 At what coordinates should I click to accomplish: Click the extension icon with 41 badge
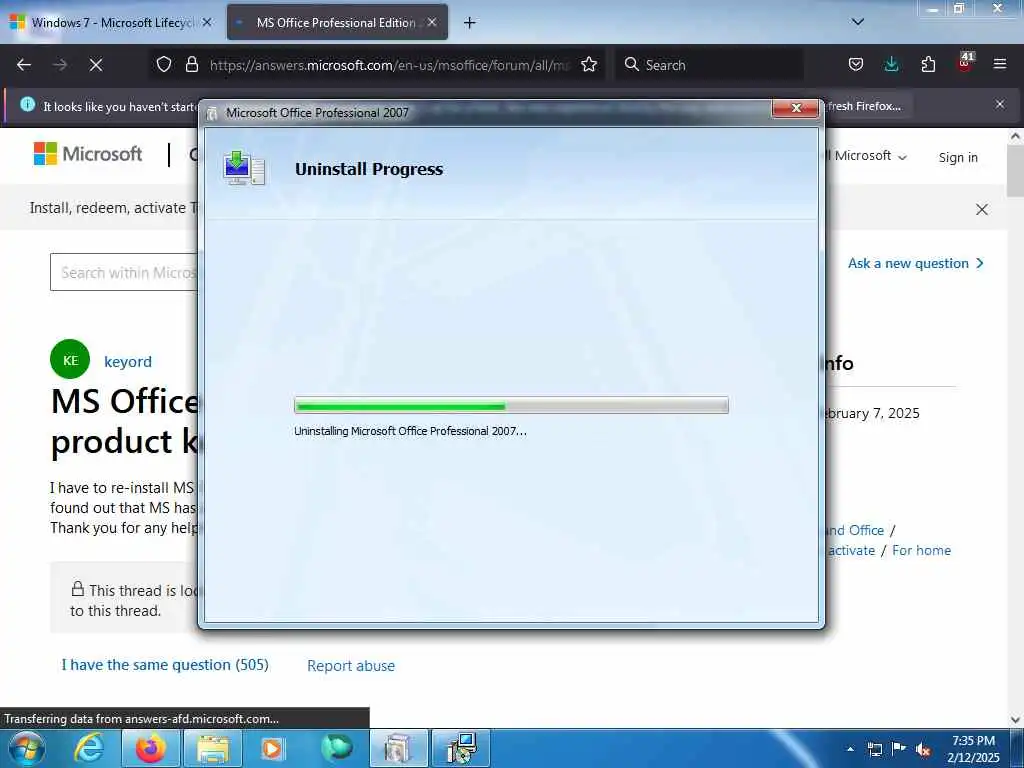point(965,62)
